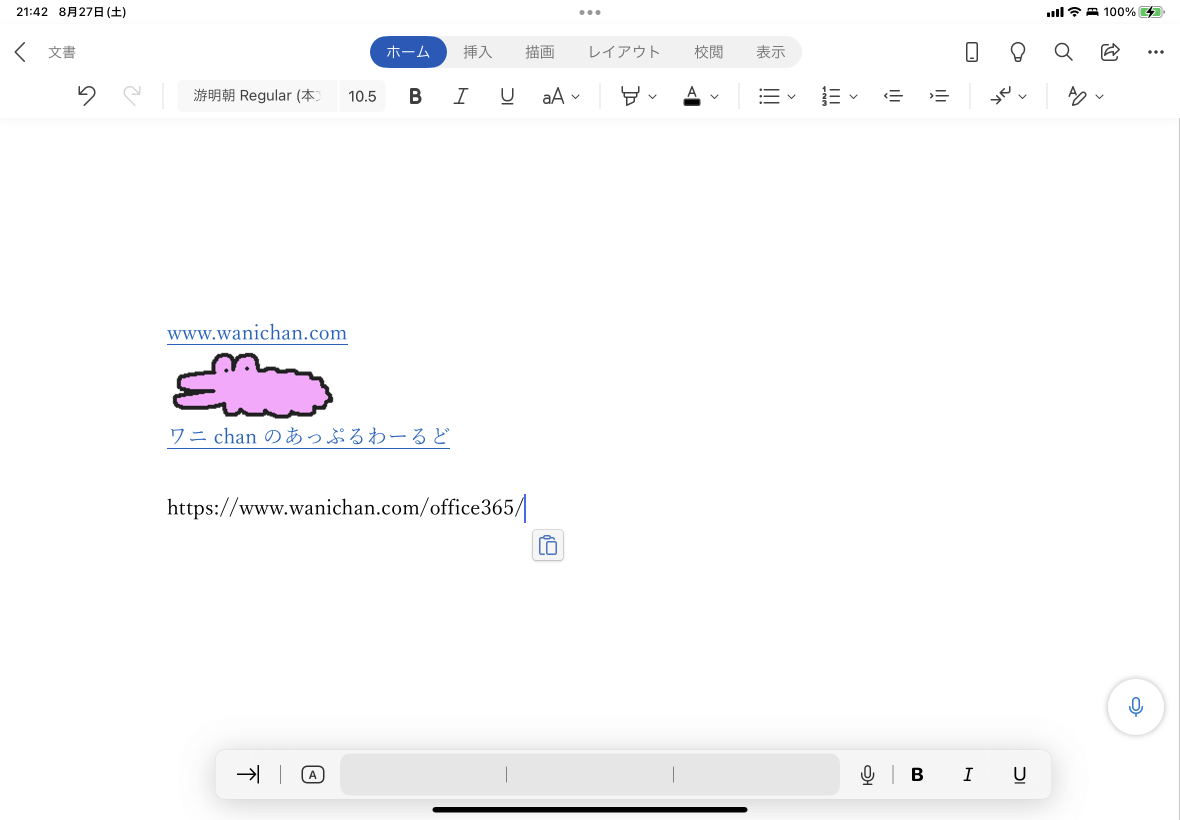Open search in document
Screen dimensions: 1180x820
pyautogui.click(x=1063, y=52)
